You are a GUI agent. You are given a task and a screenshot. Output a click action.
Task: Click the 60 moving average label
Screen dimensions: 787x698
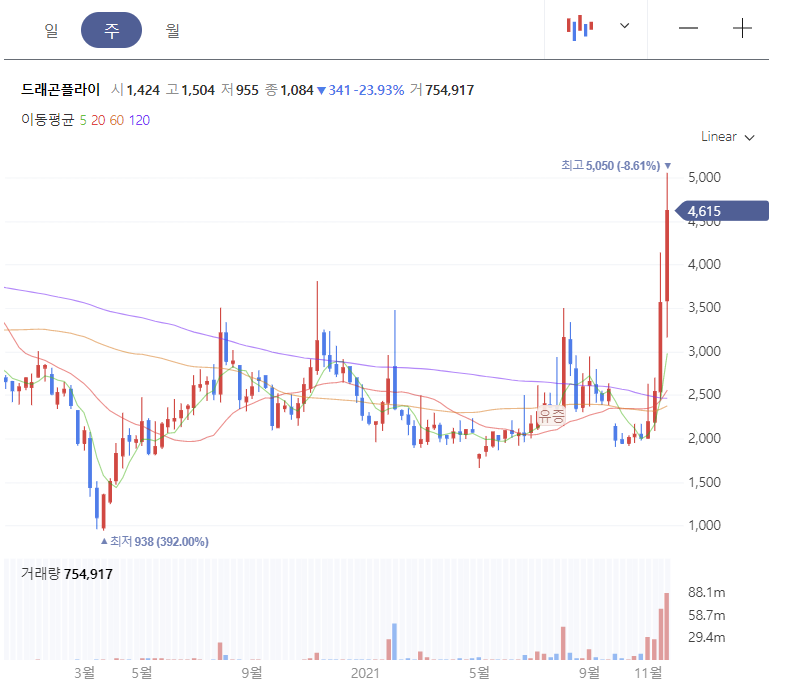pos(116,120)
